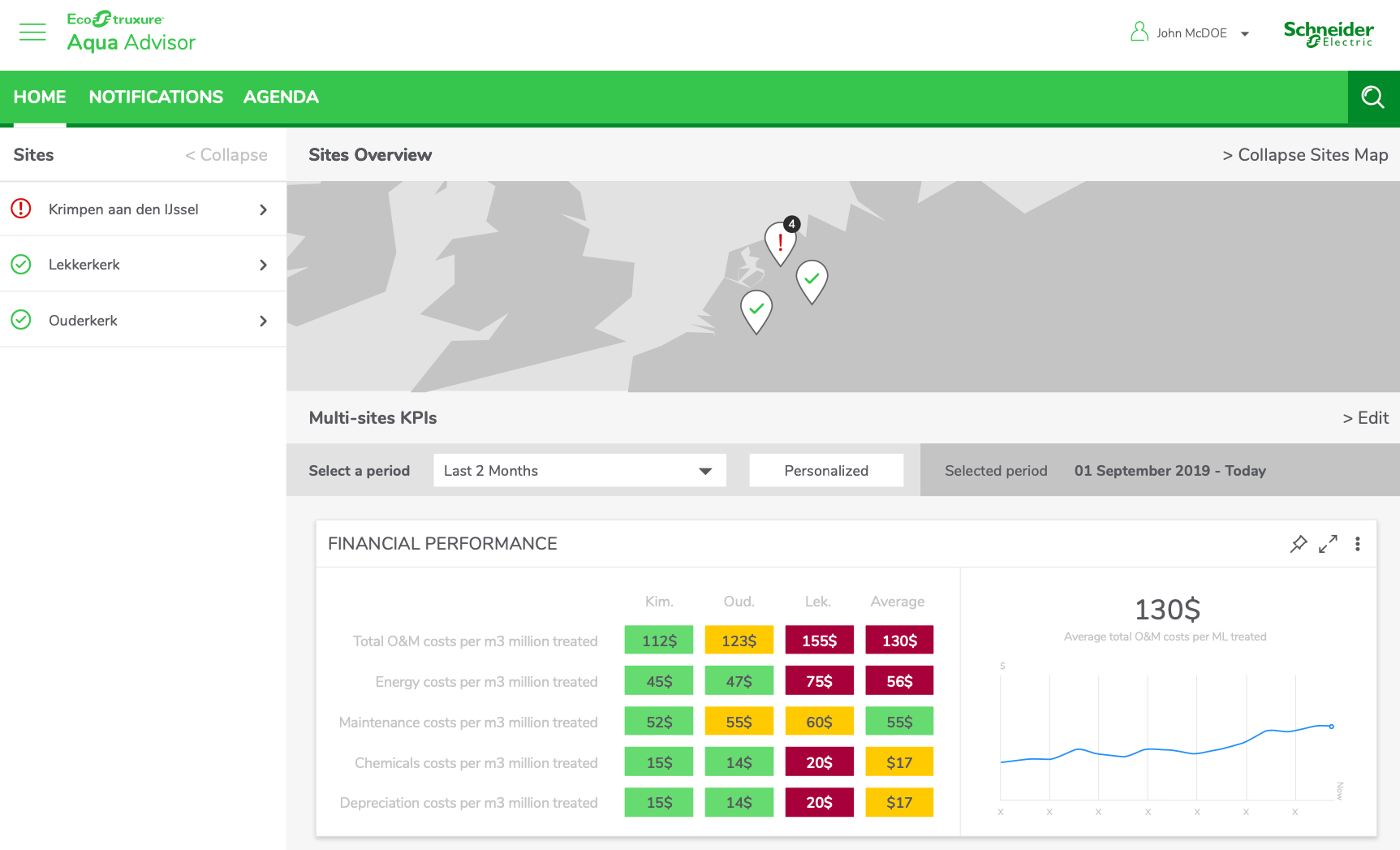Switch to the NOTIFICATIONS tab

click(x=156, y=97)
